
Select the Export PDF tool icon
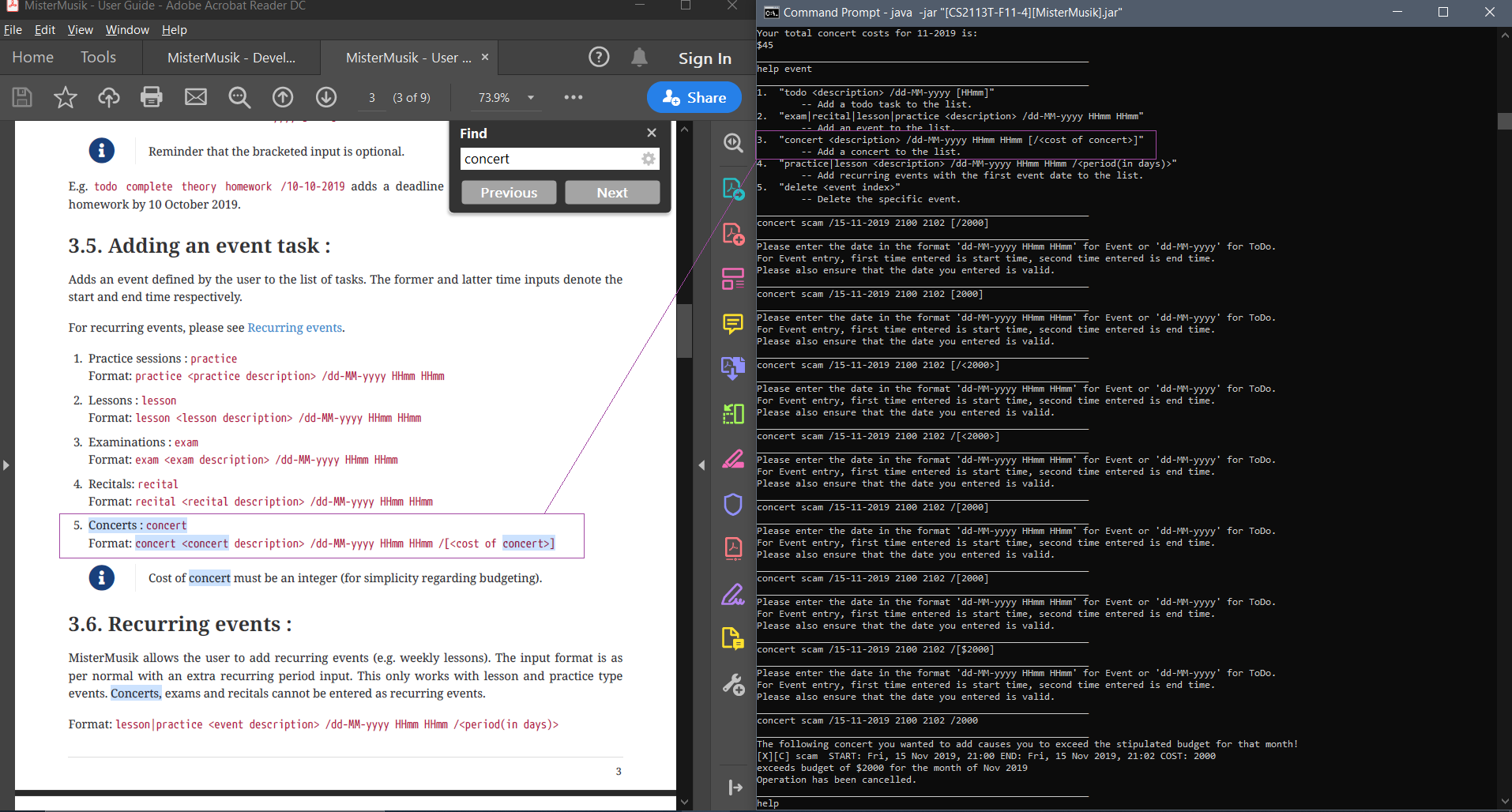point(733,189)
